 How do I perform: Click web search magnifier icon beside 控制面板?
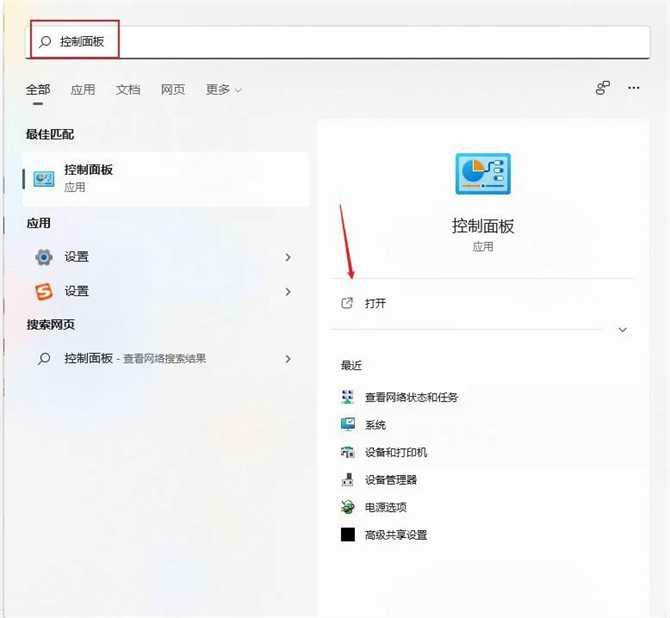click(x=44, y=359)
